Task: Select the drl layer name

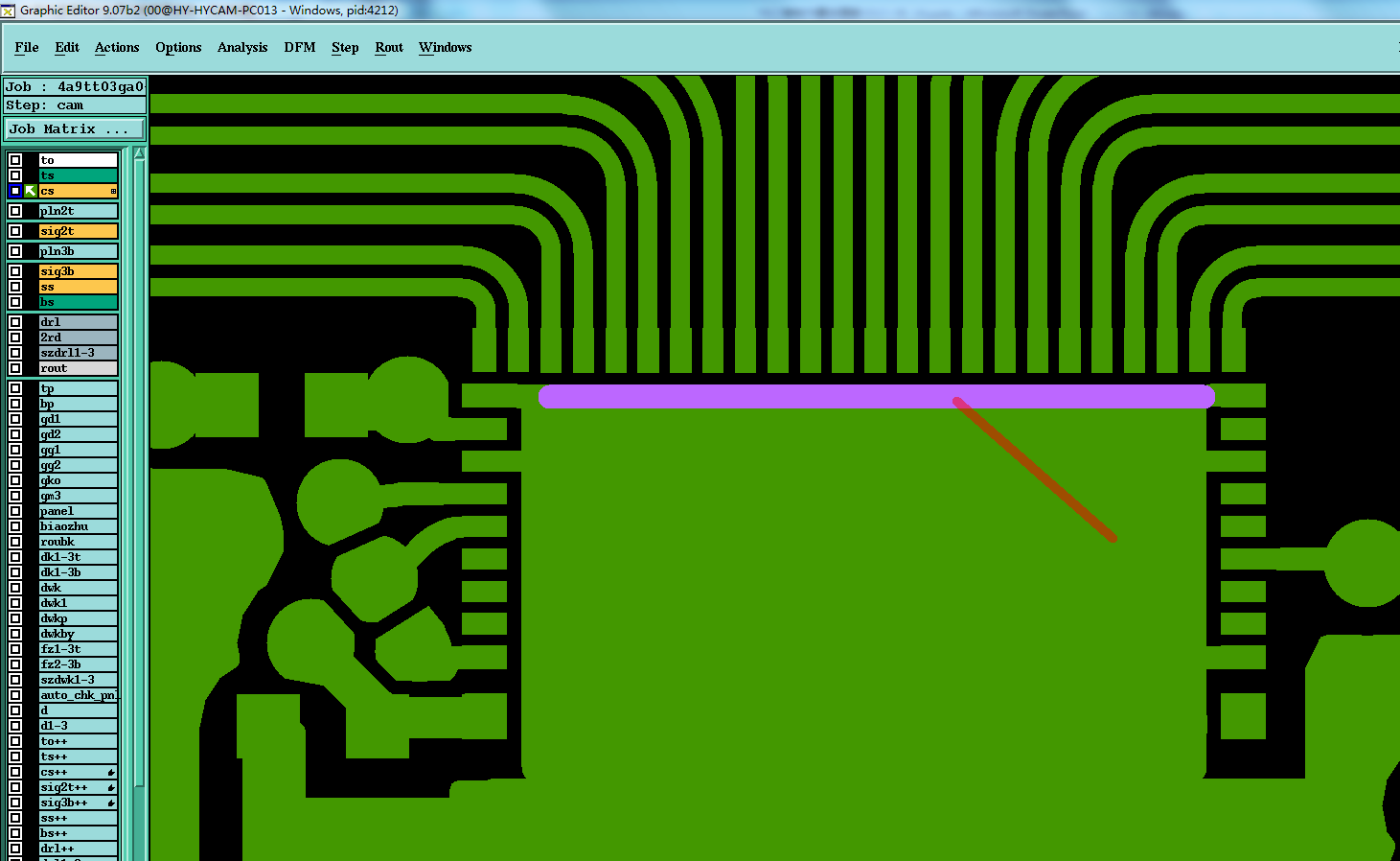Action: click(x=78, y=322)
